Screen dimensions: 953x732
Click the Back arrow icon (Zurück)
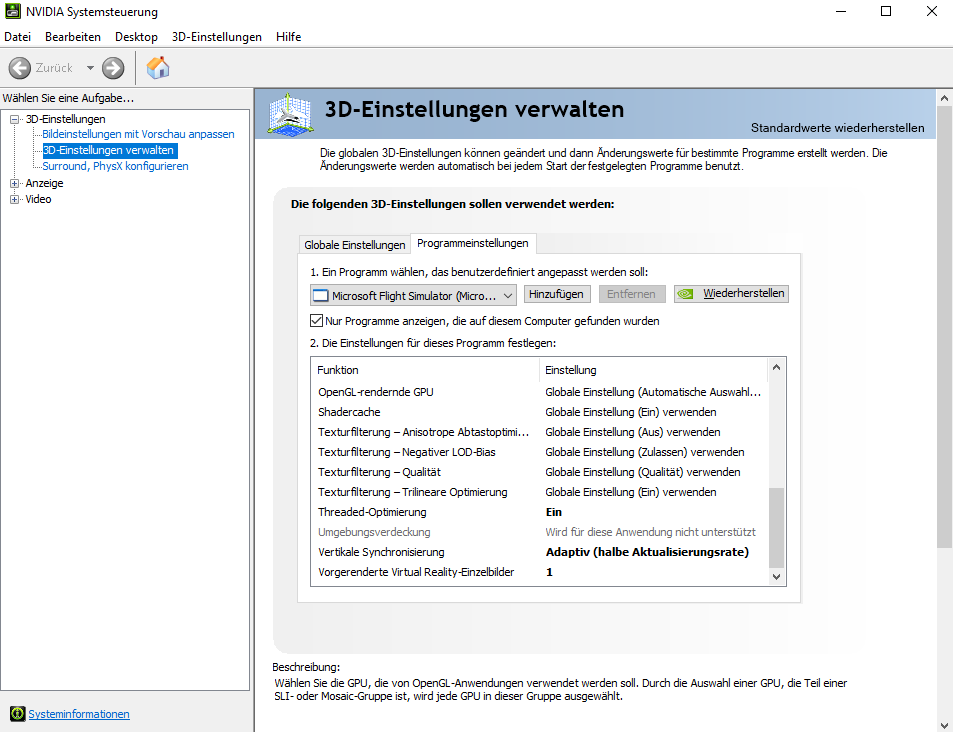(x=19, y=68)
